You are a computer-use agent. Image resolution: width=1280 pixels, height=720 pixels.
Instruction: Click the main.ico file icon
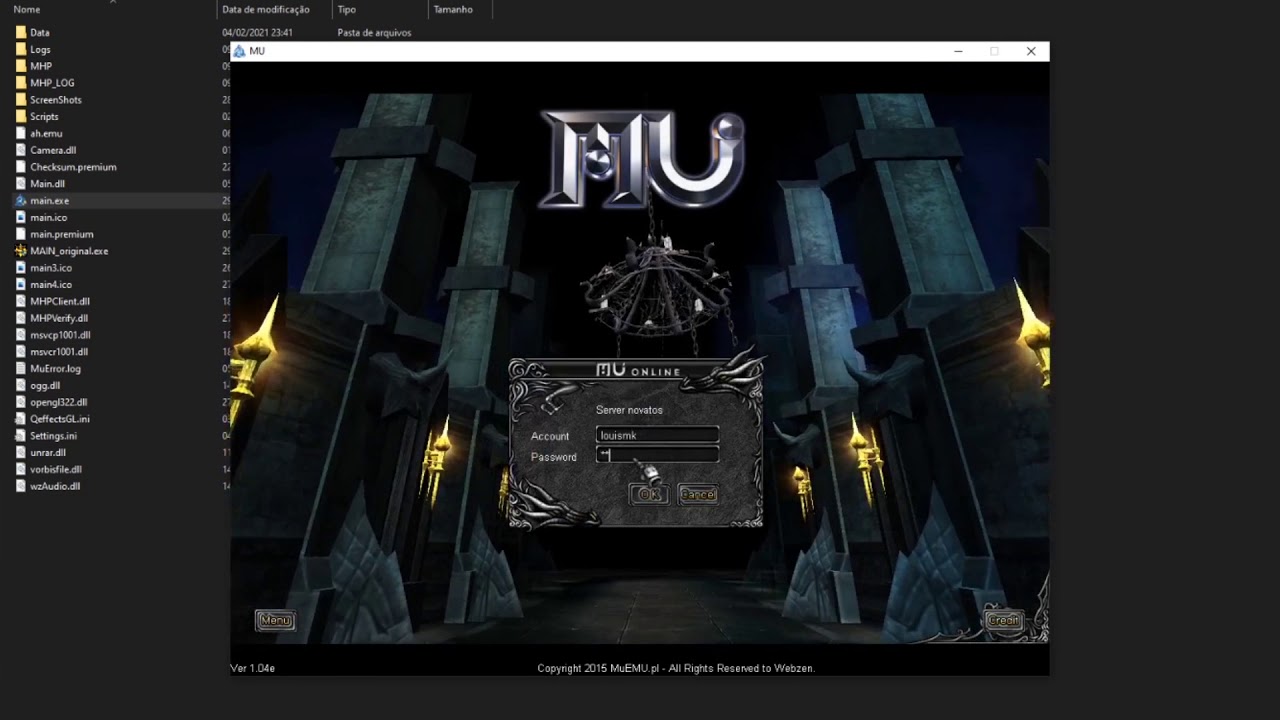[21, 217]
